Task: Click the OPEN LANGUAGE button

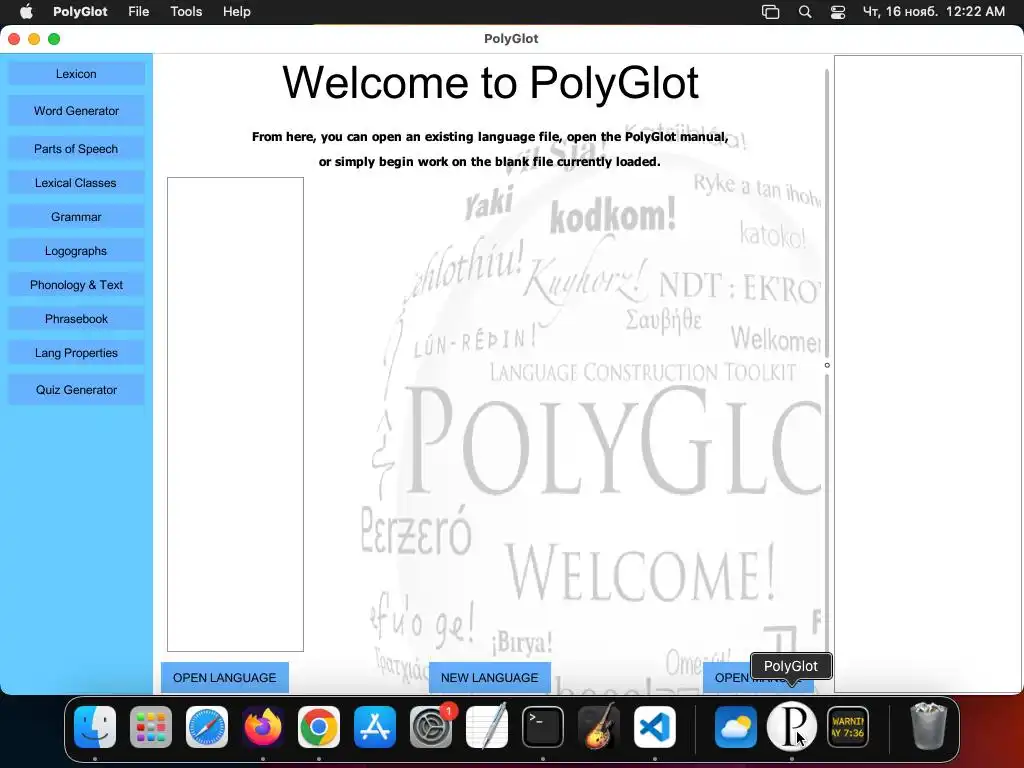Action: point(225,678)
